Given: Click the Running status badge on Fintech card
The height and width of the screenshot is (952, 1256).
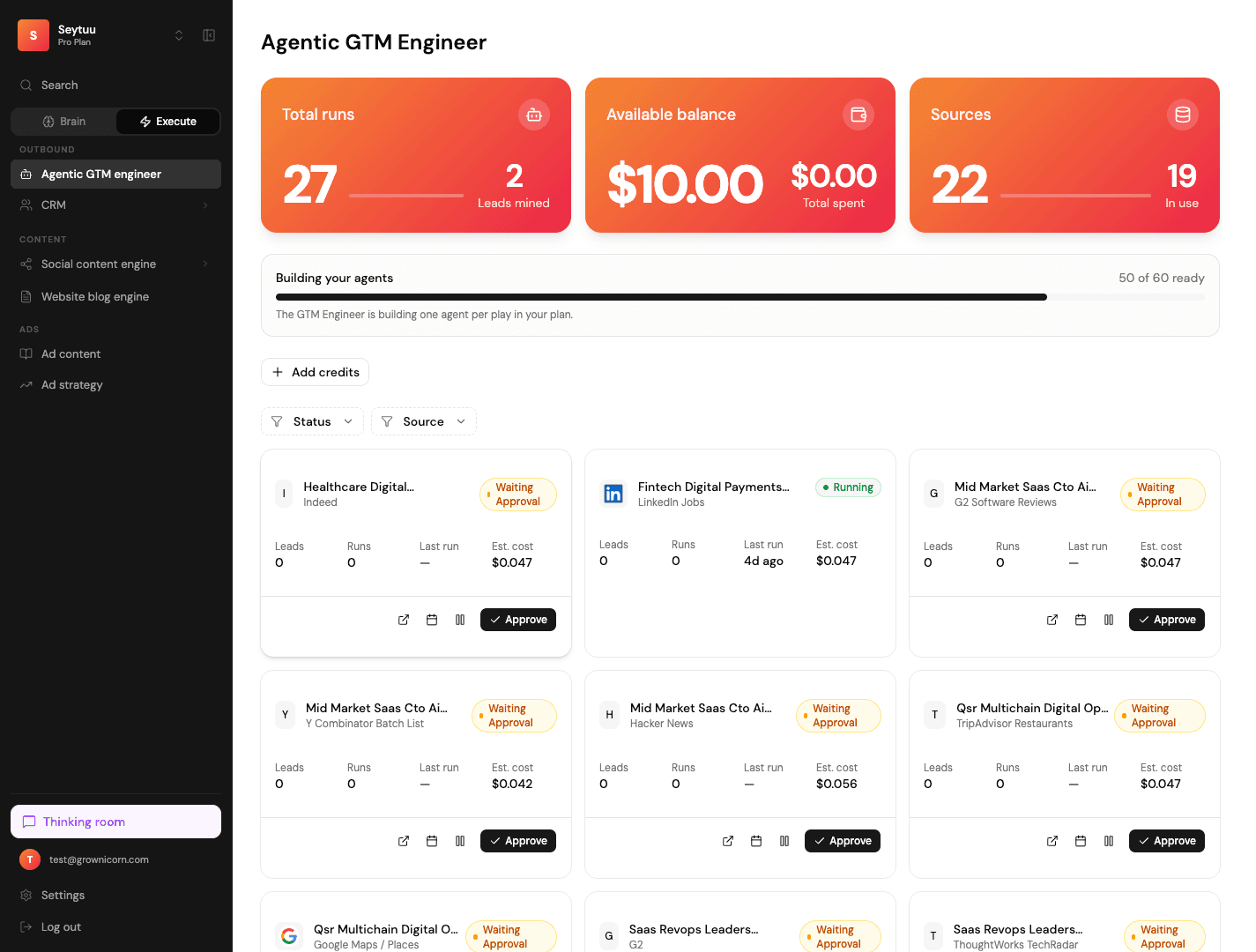Looking at the screenshot, I should [x=848, y=487].
